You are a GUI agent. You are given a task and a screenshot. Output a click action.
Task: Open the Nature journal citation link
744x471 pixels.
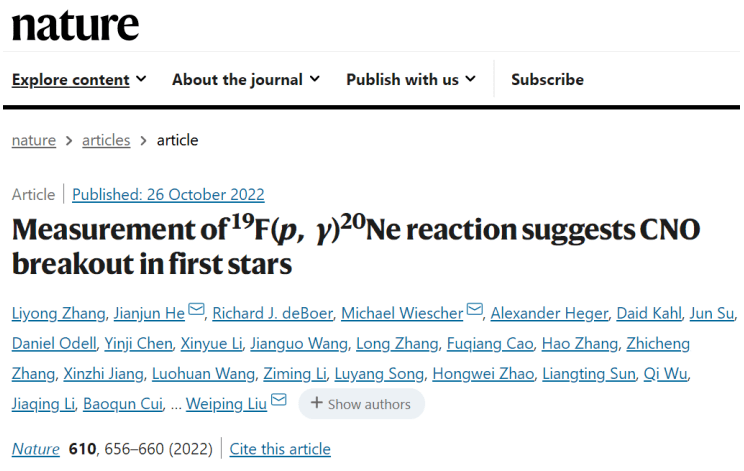coord(35,449)
